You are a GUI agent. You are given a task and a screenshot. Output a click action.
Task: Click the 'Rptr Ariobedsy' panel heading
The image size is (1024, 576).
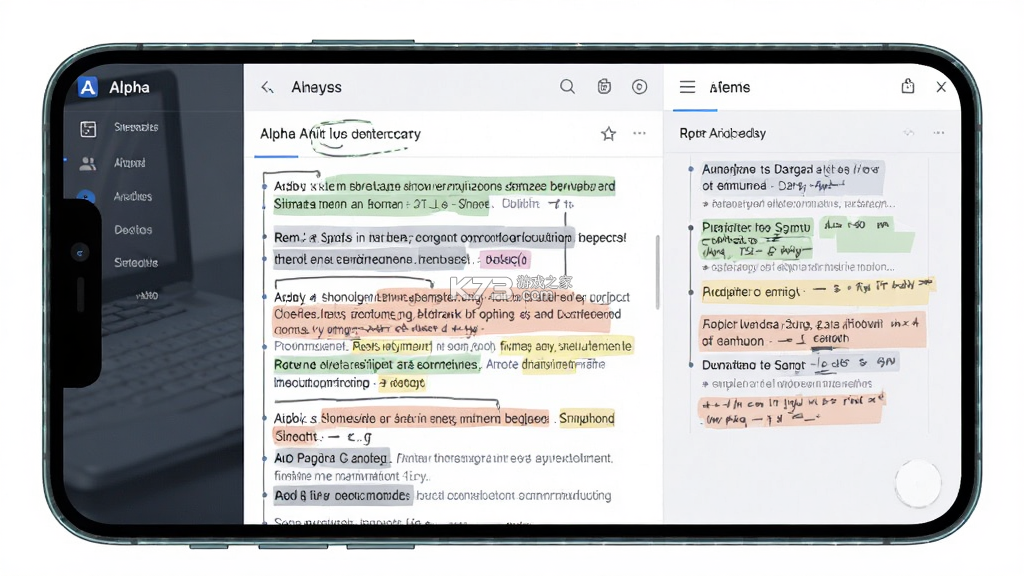point(722,133)
